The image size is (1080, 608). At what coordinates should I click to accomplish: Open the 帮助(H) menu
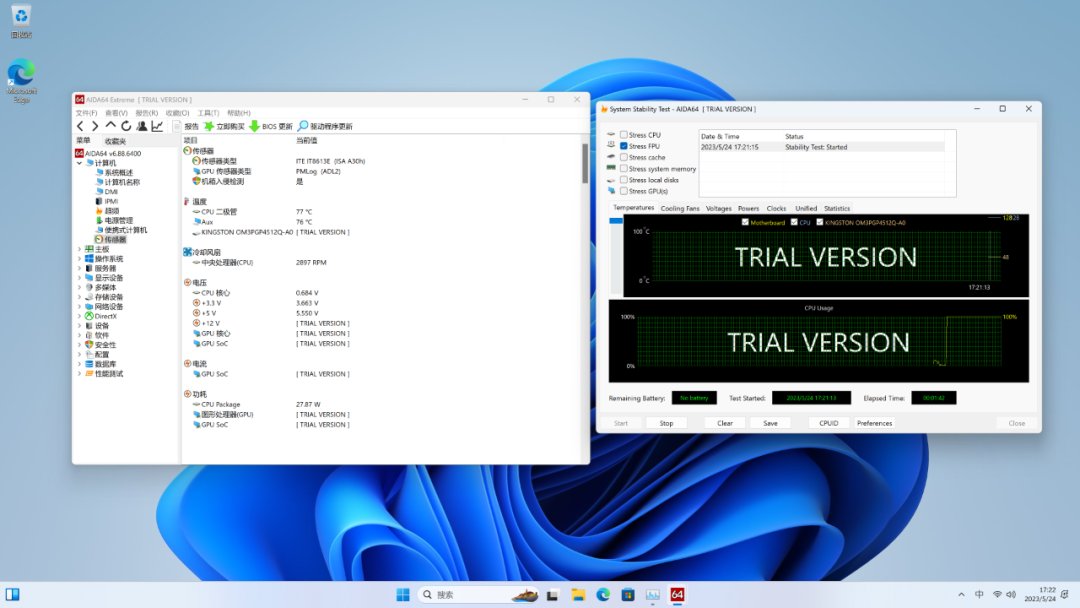[x=238, y=113]
